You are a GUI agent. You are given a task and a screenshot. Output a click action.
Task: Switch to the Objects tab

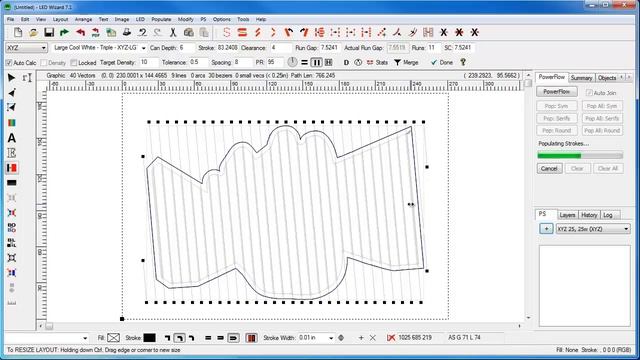(x=607, y=78)
